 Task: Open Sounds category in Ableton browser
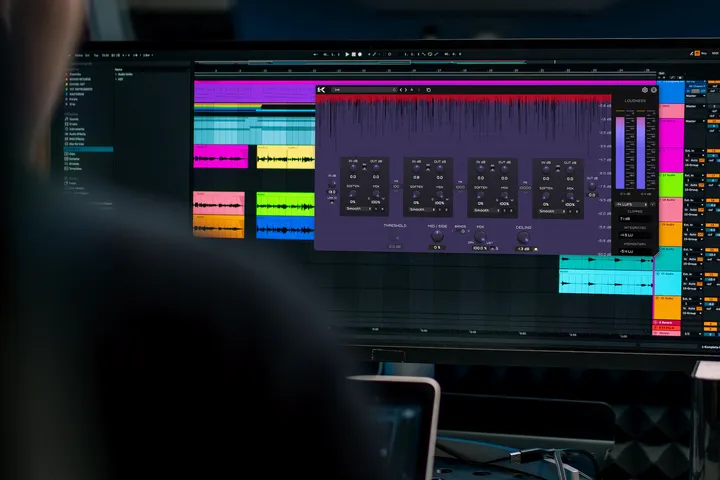(71, 119)
